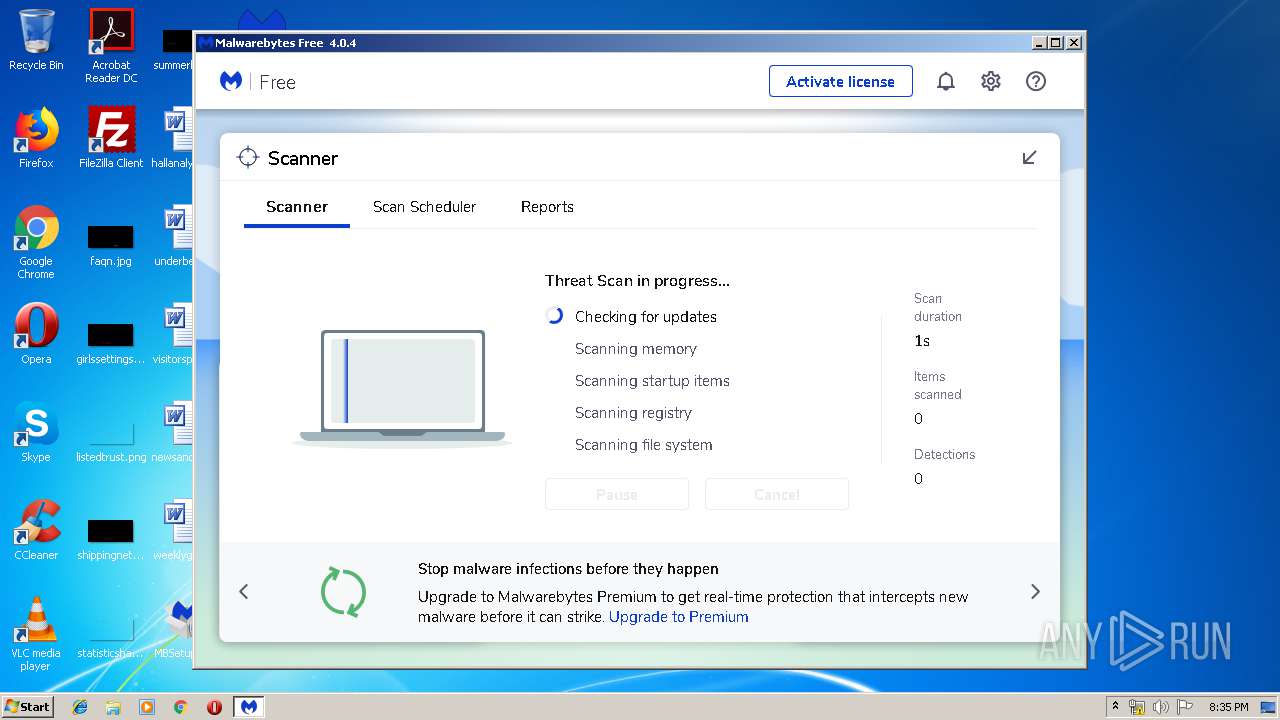Click the Pause scan button
The height and width of the screenshot is (720, 1280).
click(617, 494)
